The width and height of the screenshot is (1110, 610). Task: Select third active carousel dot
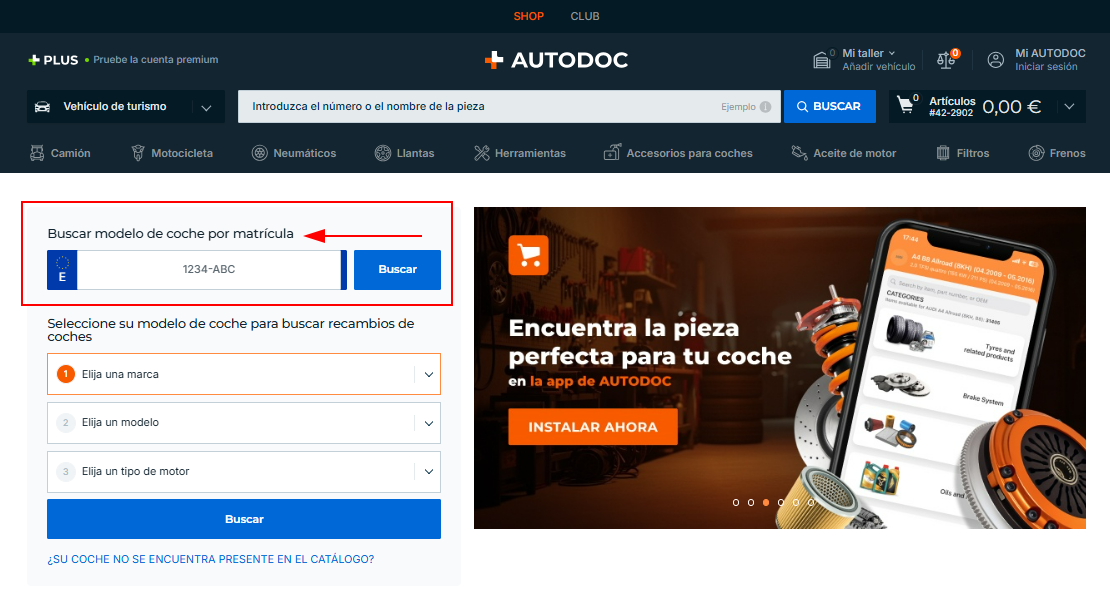click(x=766, y=502)
